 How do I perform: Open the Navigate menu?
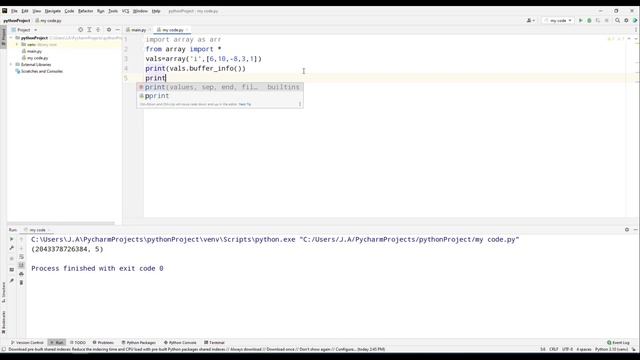[53, 11]
